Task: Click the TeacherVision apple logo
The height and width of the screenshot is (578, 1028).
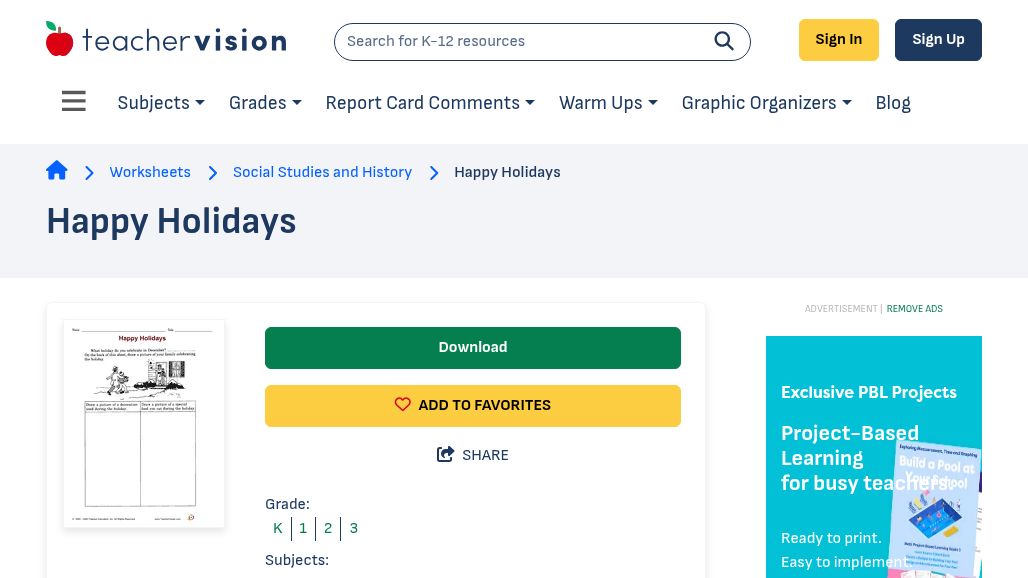Action: tap(60, 40)
